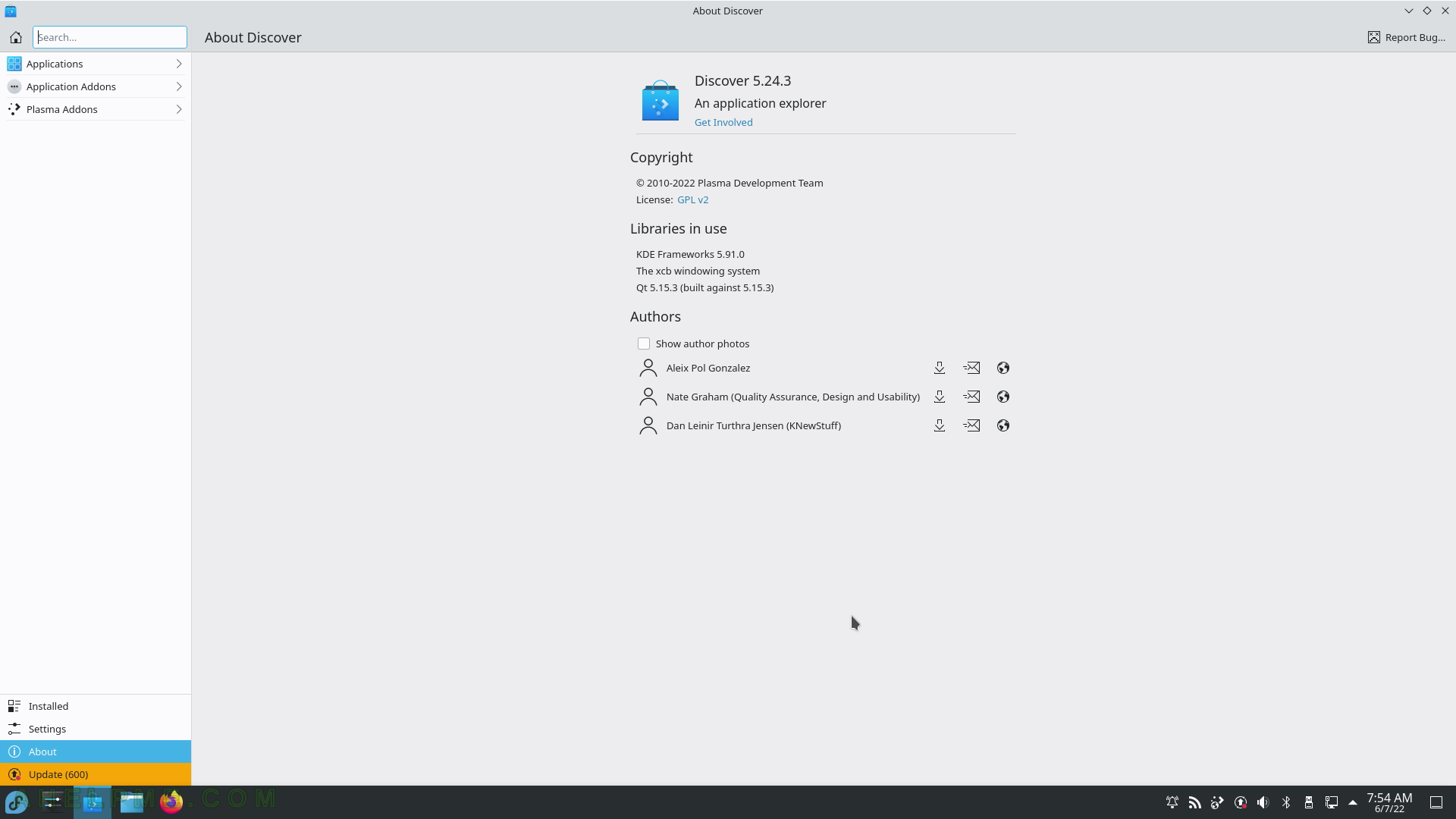The width and height of the screenshot is (1456, 819).
Task: Expand Applications chevron arrow
Action: coord(179,64)
